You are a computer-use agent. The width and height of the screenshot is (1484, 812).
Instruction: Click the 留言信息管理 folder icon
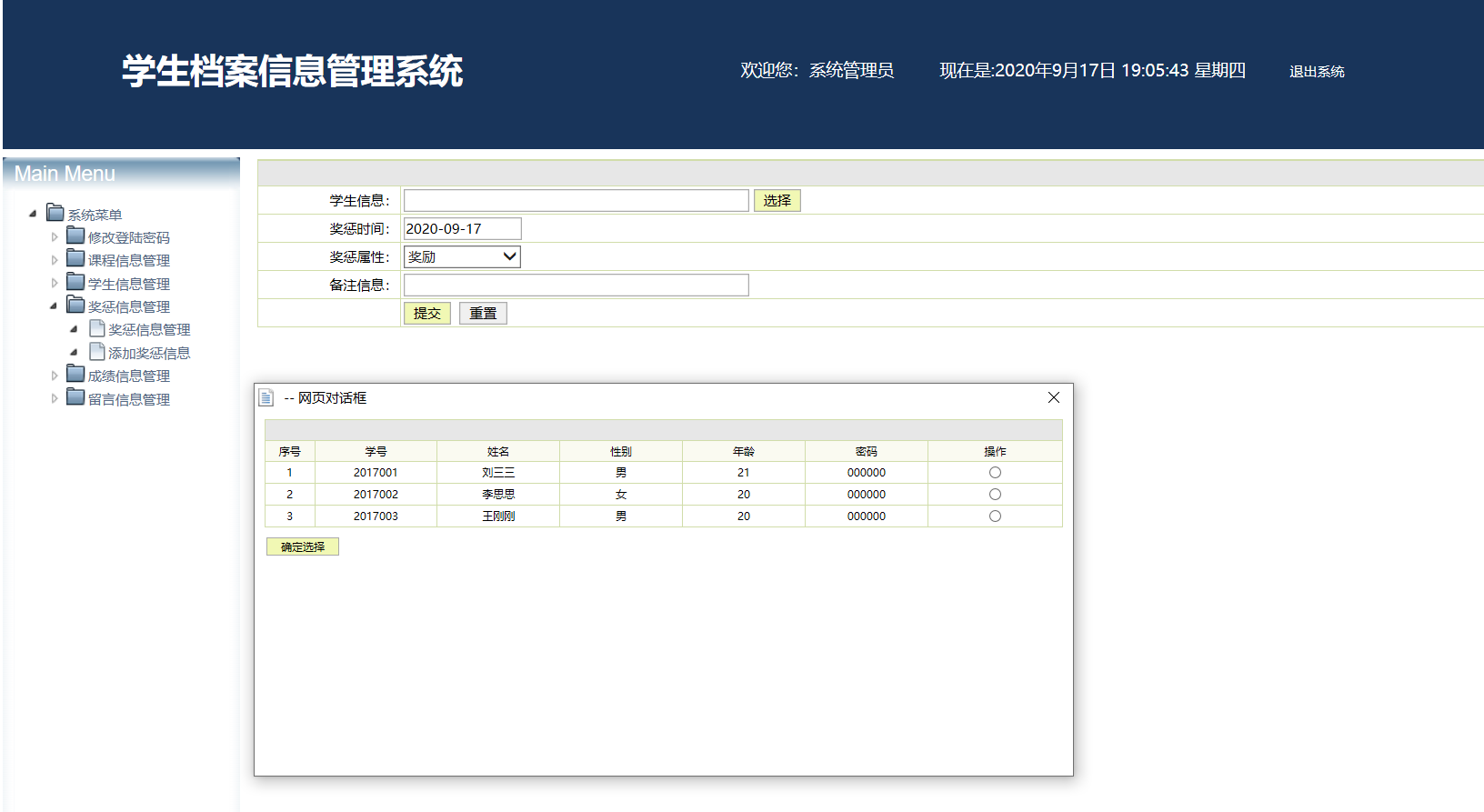(x=75, y=398)
